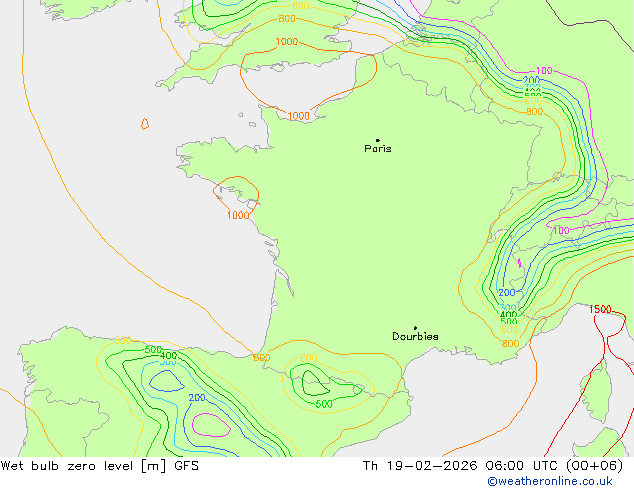634x490 pixels.
Task: Click the magenta 100 label over Germany
Action: coord(544,71)
